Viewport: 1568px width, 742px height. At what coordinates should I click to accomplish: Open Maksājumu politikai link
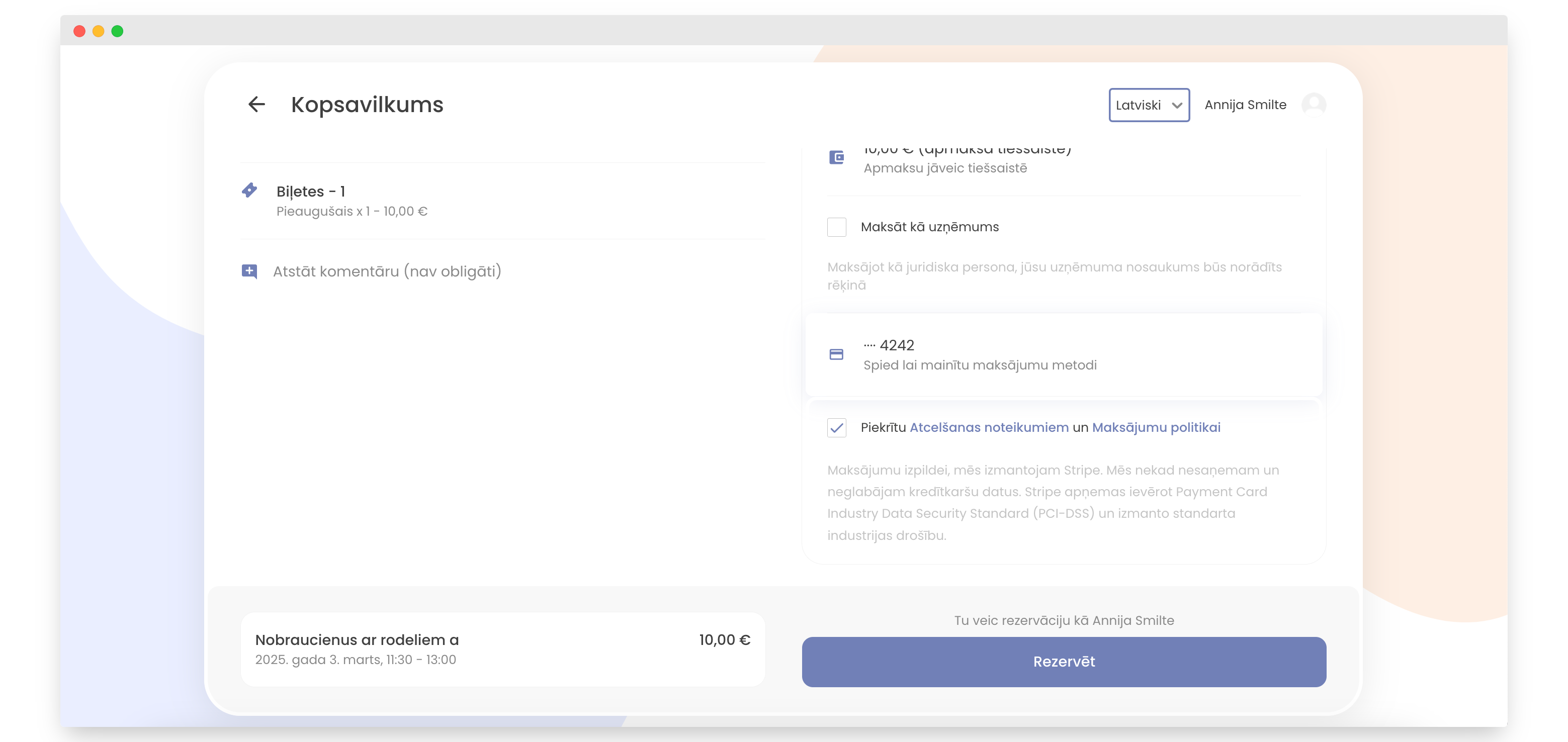click(x=1156, y=428)
